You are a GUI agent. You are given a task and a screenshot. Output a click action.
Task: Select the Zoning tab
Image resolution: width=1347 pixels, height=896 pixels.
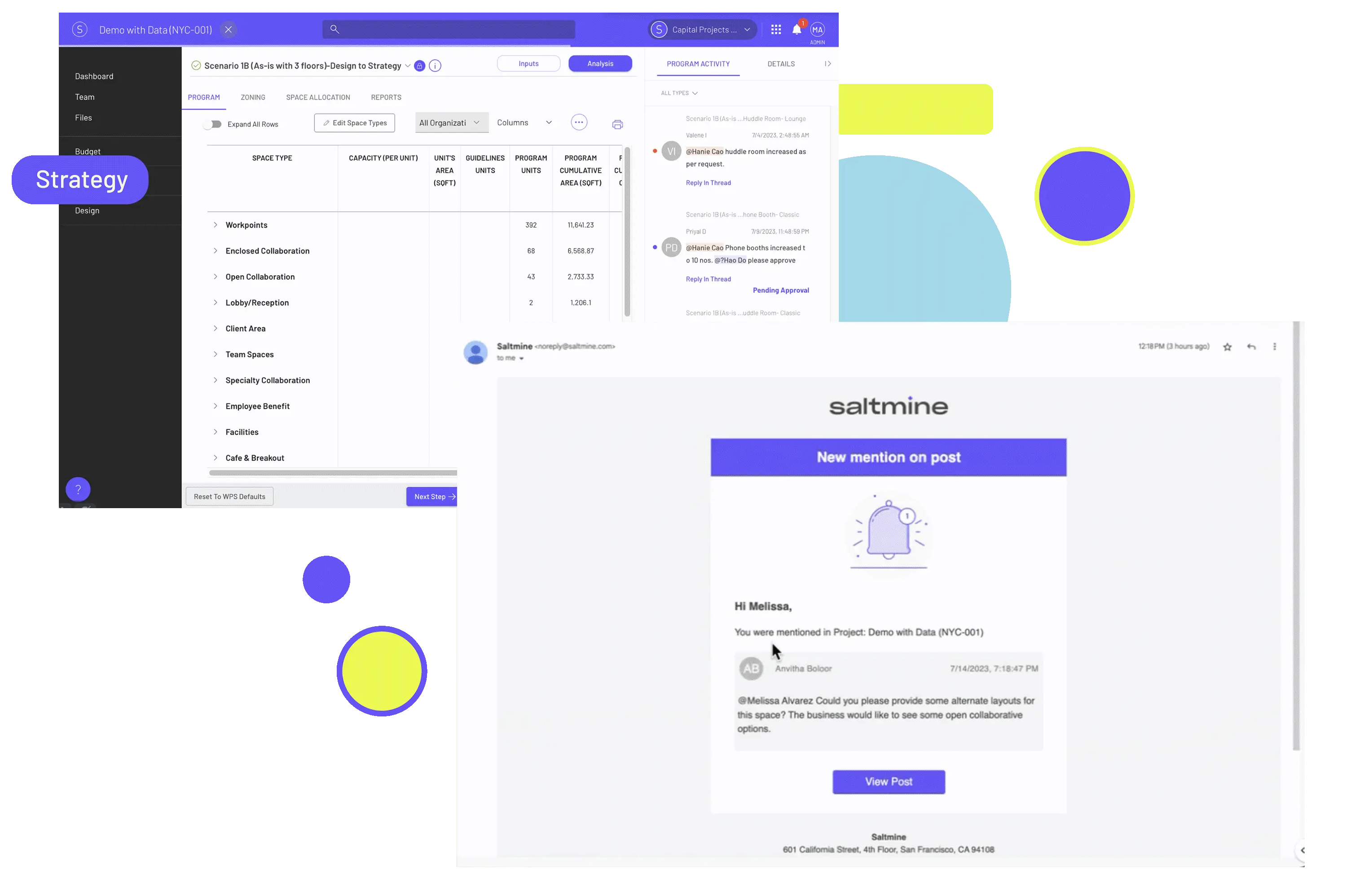(x=253, y=97)
